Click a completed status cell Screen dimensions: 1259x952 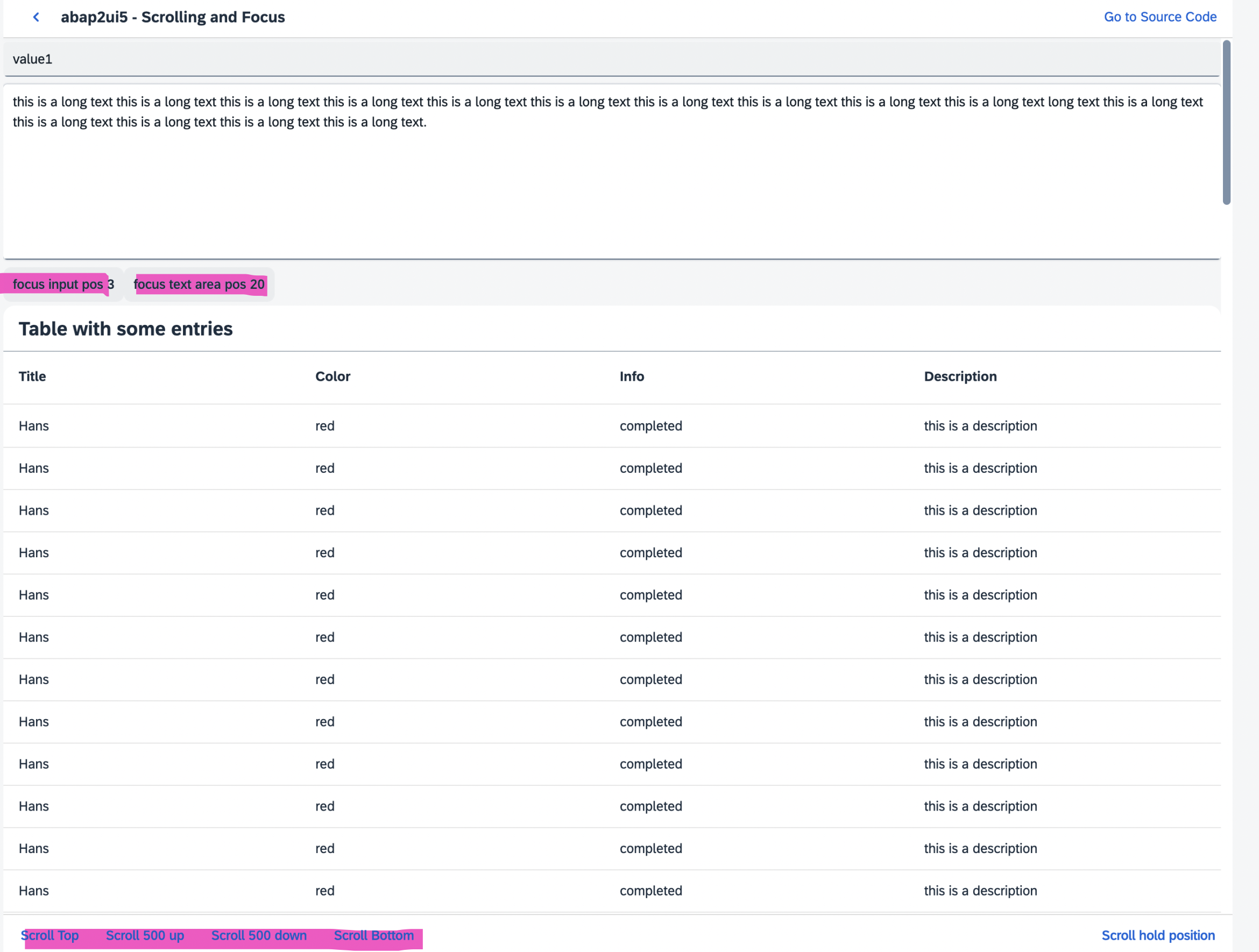click(x=650, y=425)
